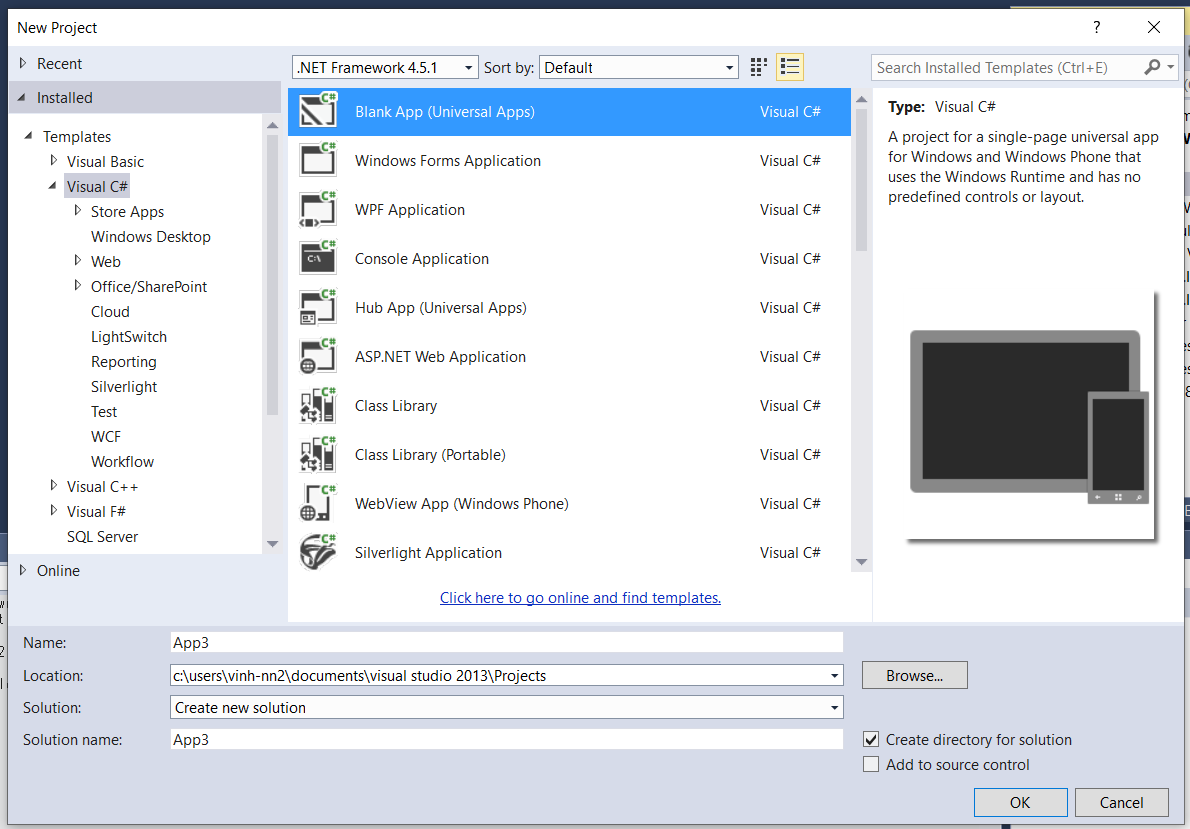Open the Sort by dropdown

(x=728, y=66)
